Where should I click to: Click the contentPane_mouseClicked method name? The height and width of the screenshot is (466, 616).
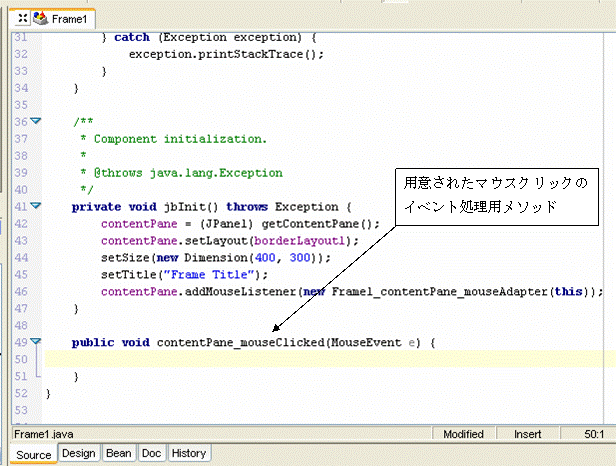tap(240, 342)
